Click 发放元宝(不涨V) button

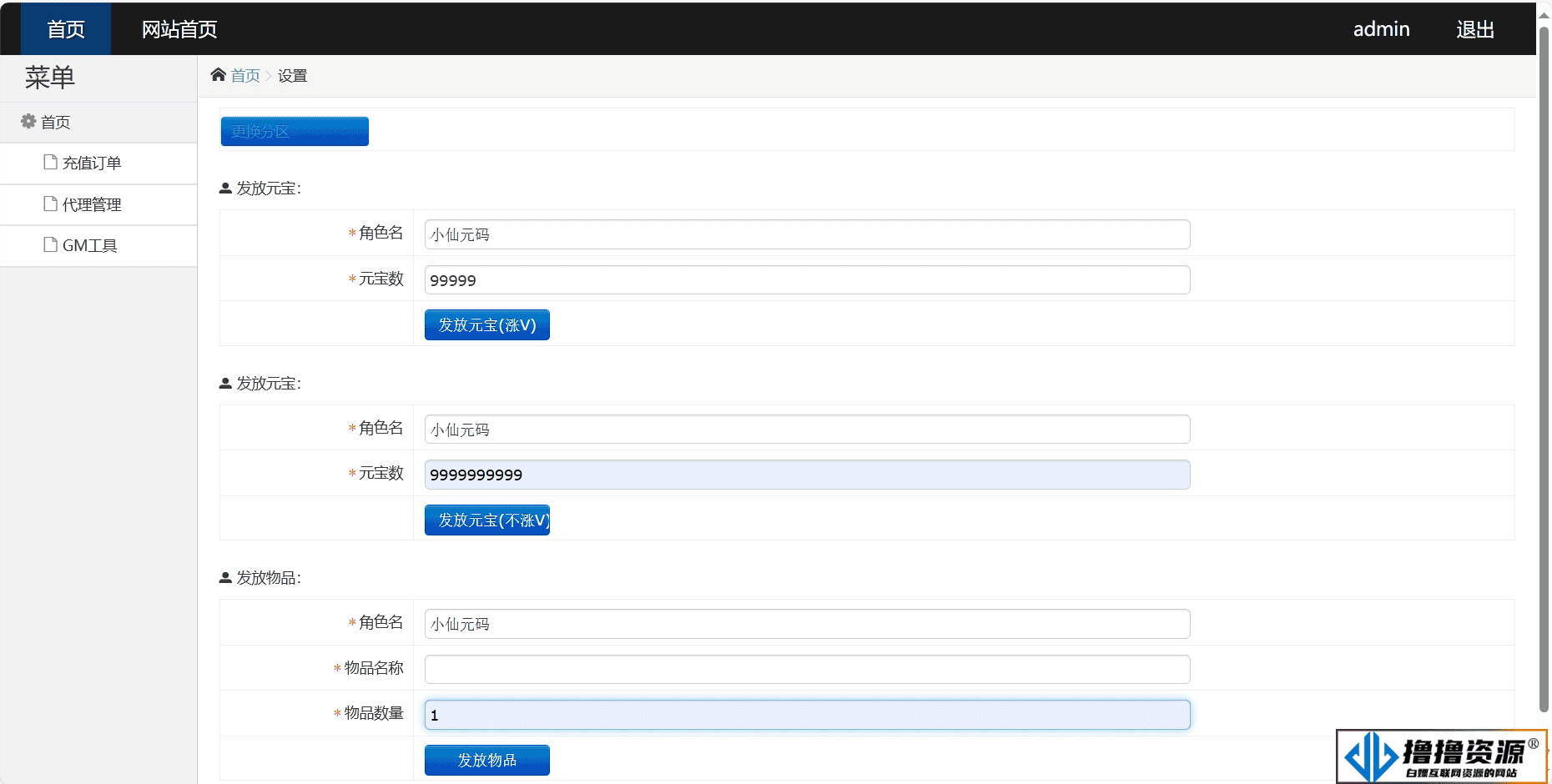pos(487,520)
